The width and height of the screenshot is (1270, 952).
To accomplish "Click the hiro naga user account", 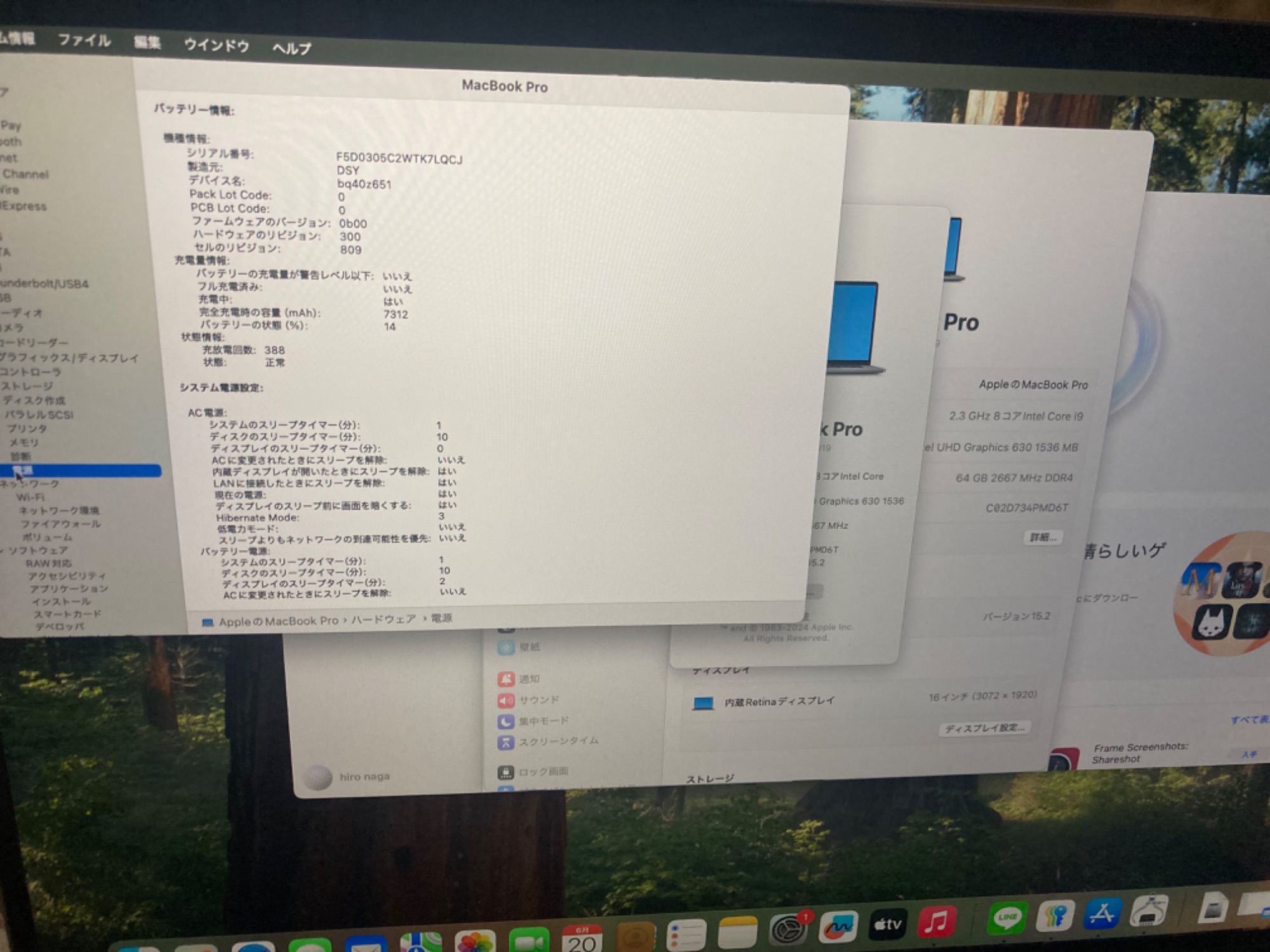I will coord(347,777).
